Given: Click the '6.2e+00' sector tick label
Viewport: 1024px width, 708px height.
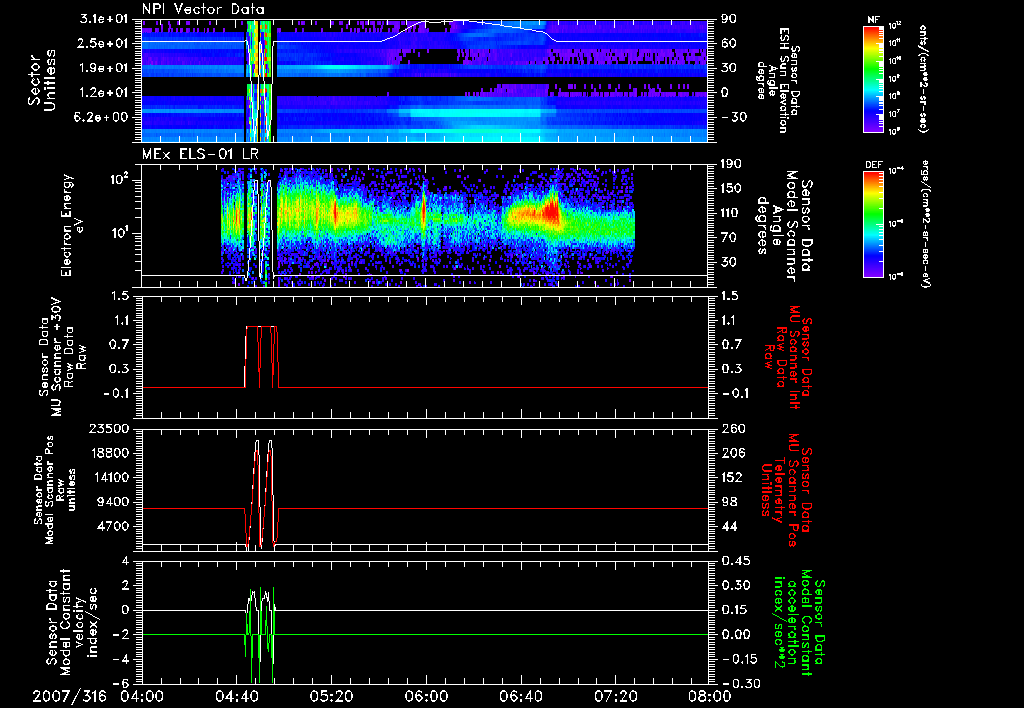Looking at the screenshot, I should pyautogui.click(x=103, y=117).
